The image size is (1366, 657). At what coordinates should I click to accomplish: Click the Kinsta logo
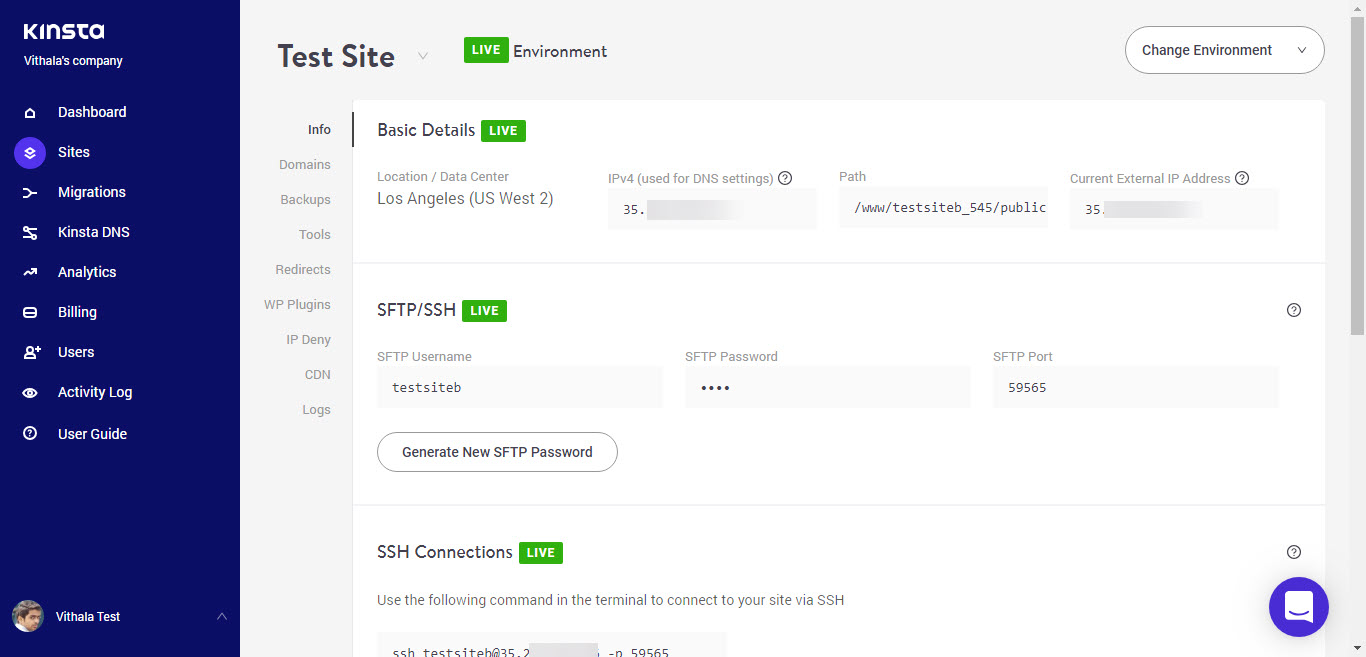(x=64, y=32)
